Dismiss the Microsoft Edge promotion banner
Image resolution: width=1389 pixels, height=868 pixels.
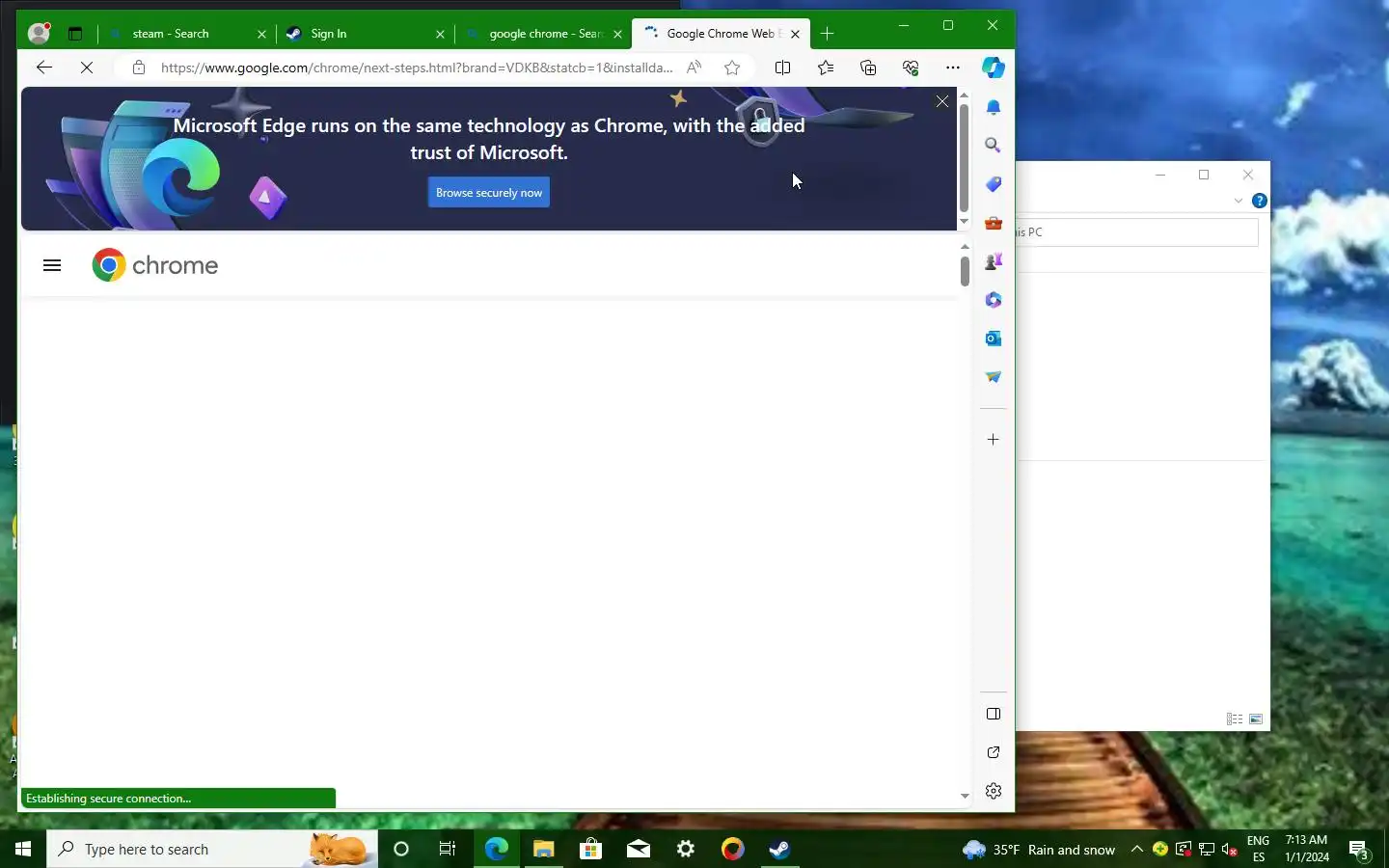point(942,101)
